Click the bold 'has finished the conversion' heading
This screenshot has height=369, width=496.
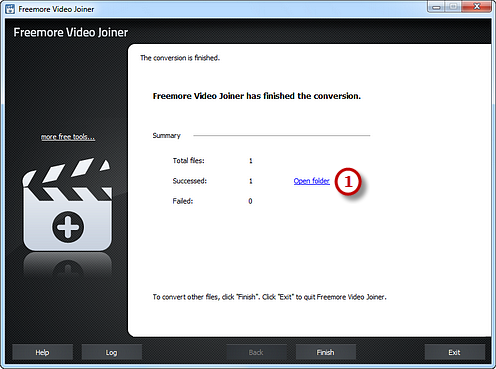257,96
